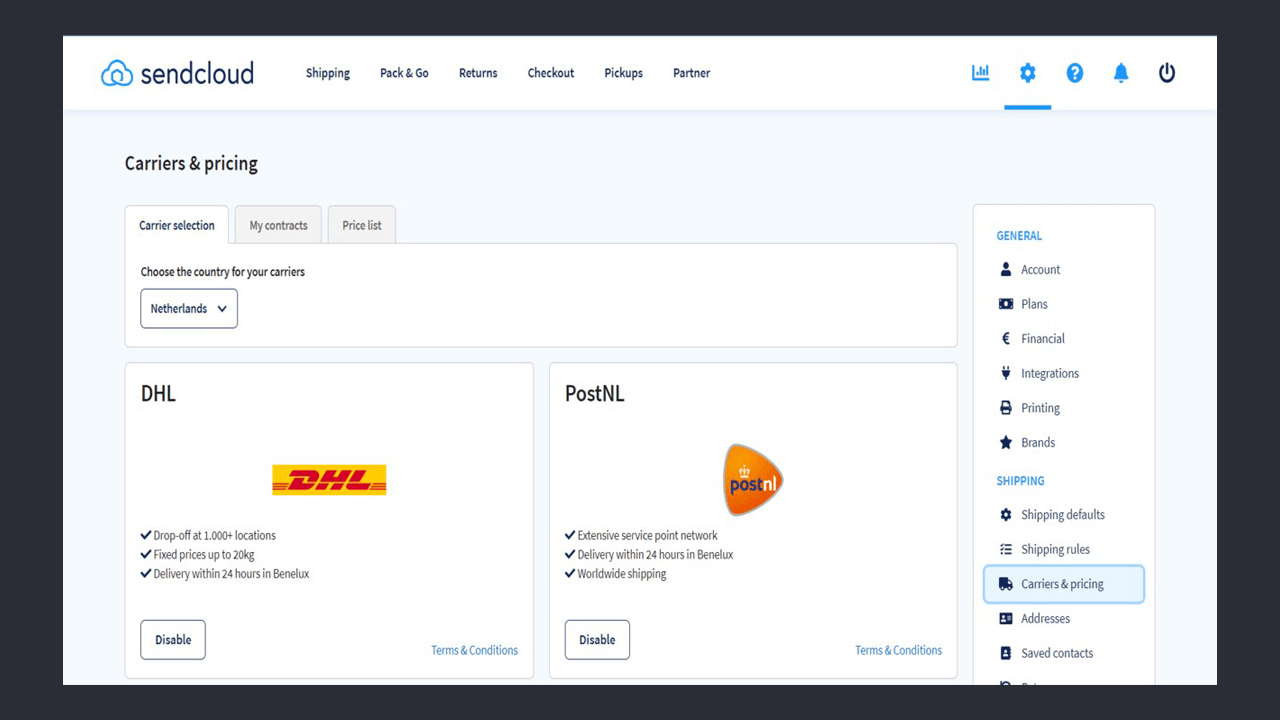Click the Shipping defaults gear icon
Image resolution: width=1280 pixels, height=720 pixels.
(1006, 515)
